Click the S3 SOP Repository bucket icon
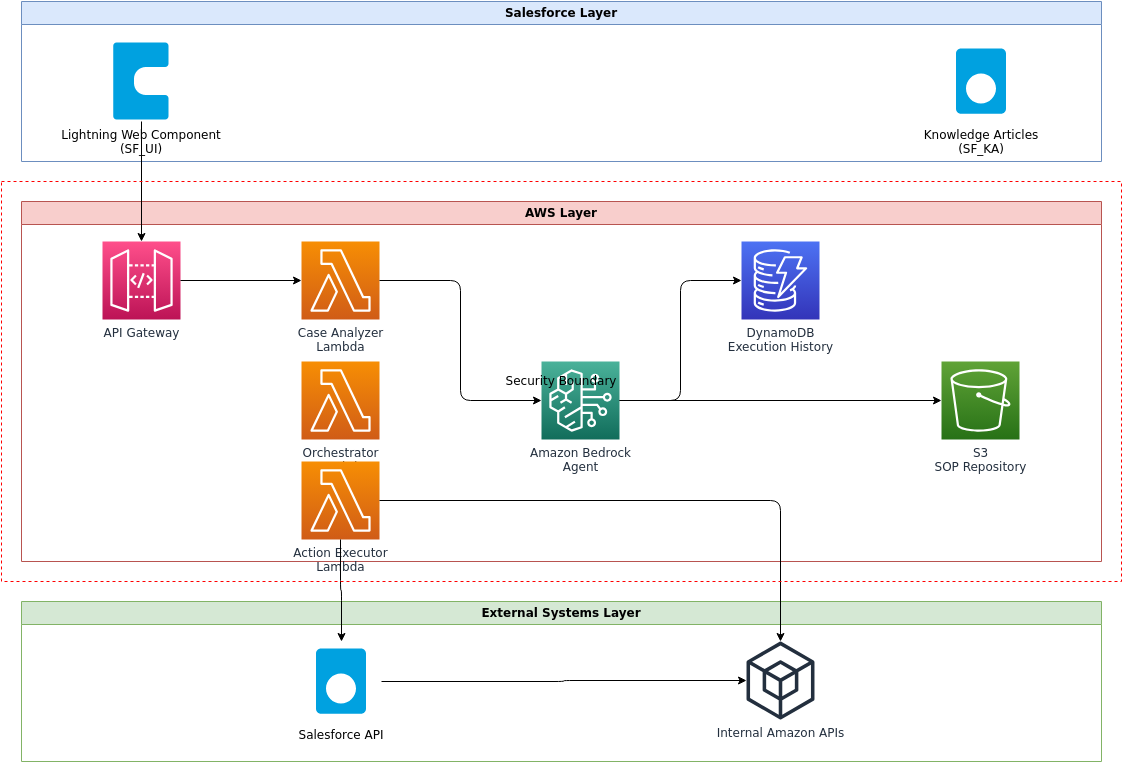 point(980,401)
